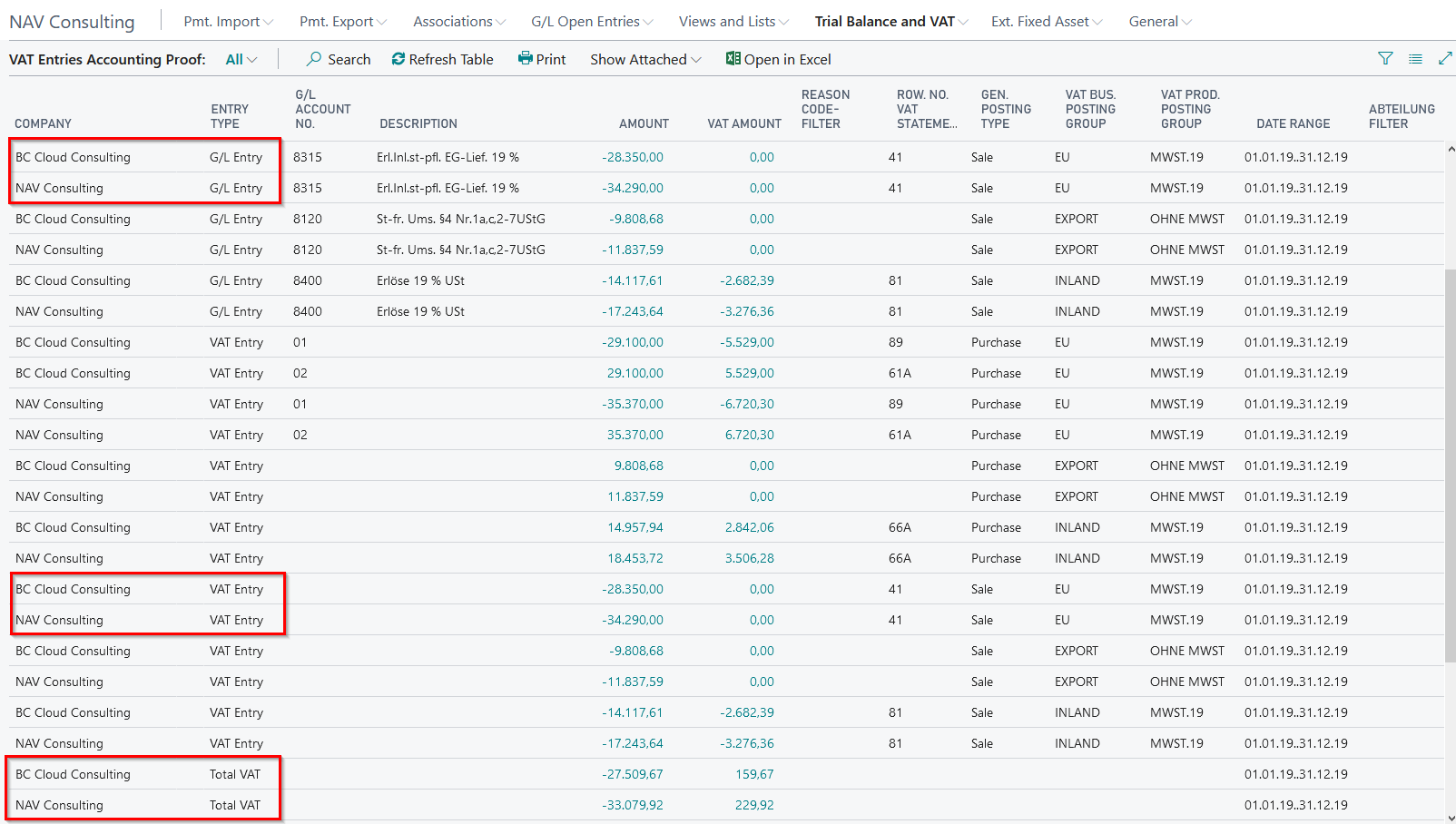Sort by the Amount column header
Viewport: 1456px width, 824px height.
pyautogui.click(x=644, y=123)
